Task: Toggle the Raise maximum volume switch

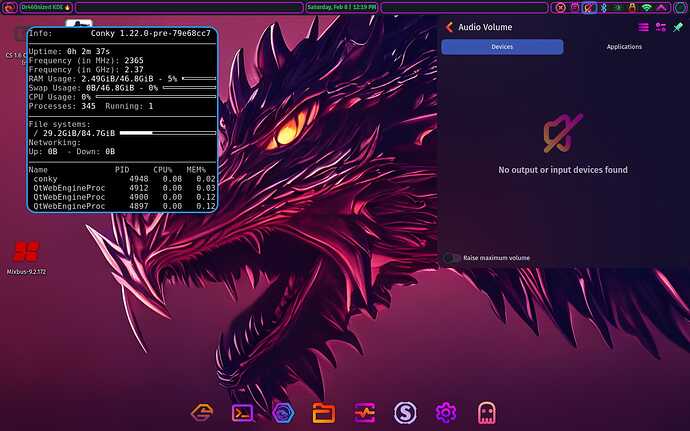Action: 451,258
